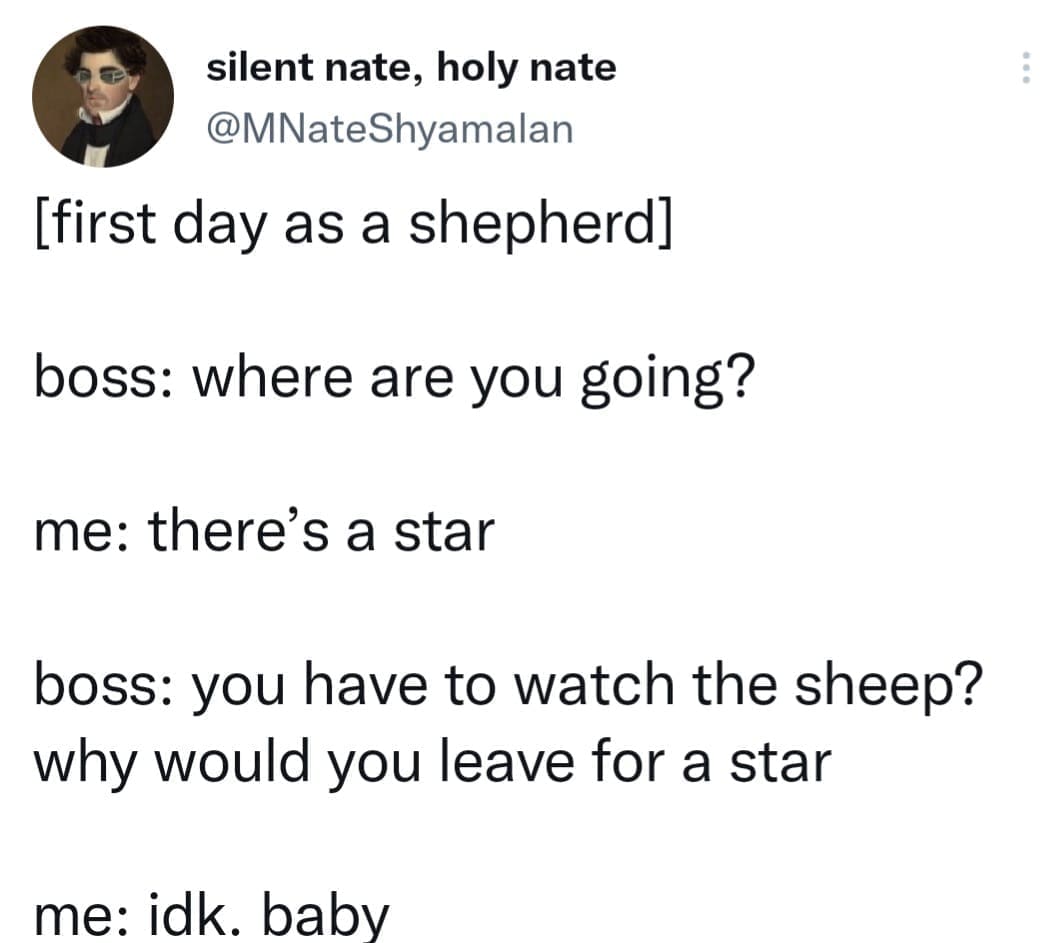1053x943 pixels.
Task: Click the @MNateShyamalan handle
Action: [x=390, y=128]
